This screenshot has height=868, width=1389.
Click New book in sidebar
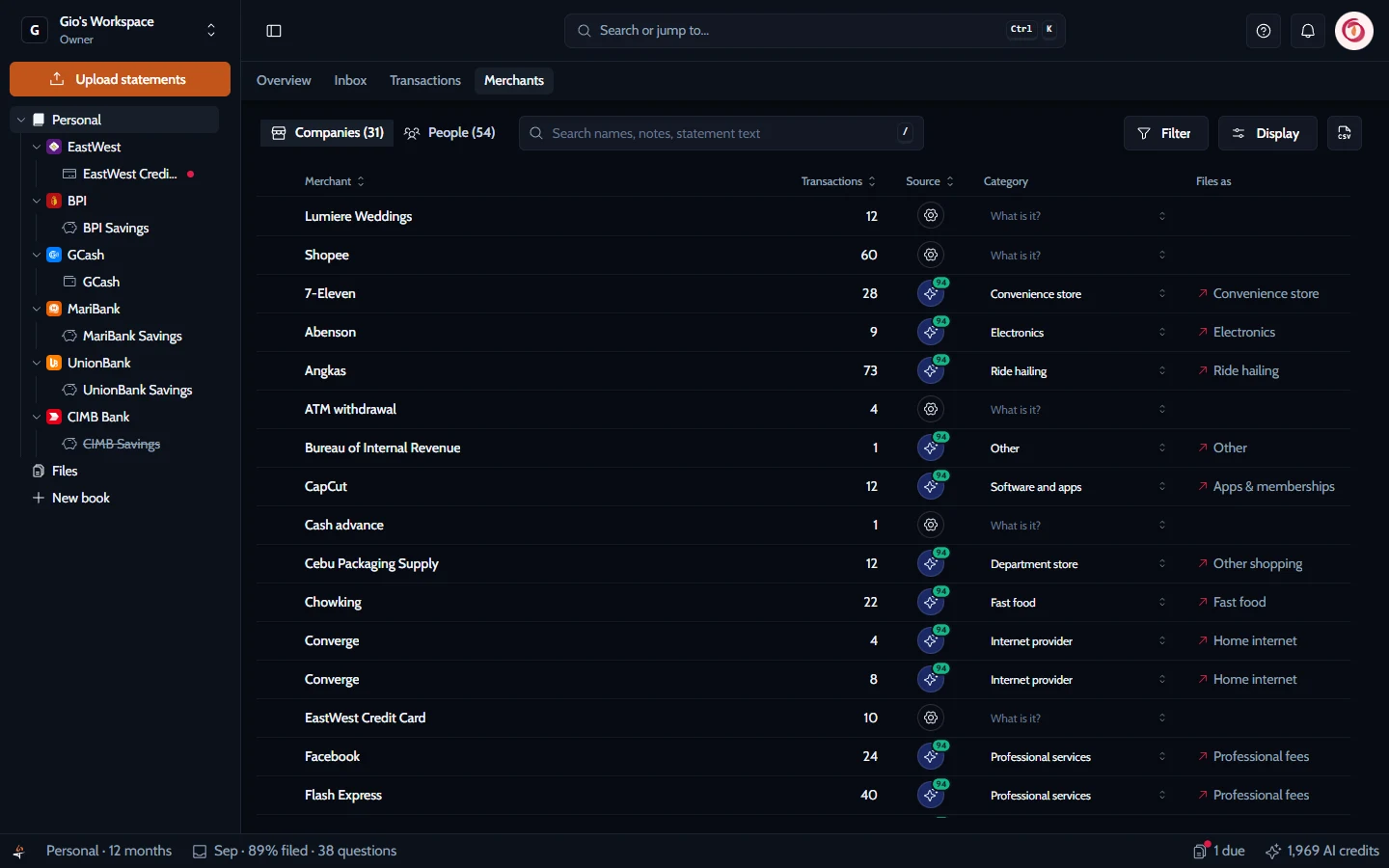[x=71, y=498]
